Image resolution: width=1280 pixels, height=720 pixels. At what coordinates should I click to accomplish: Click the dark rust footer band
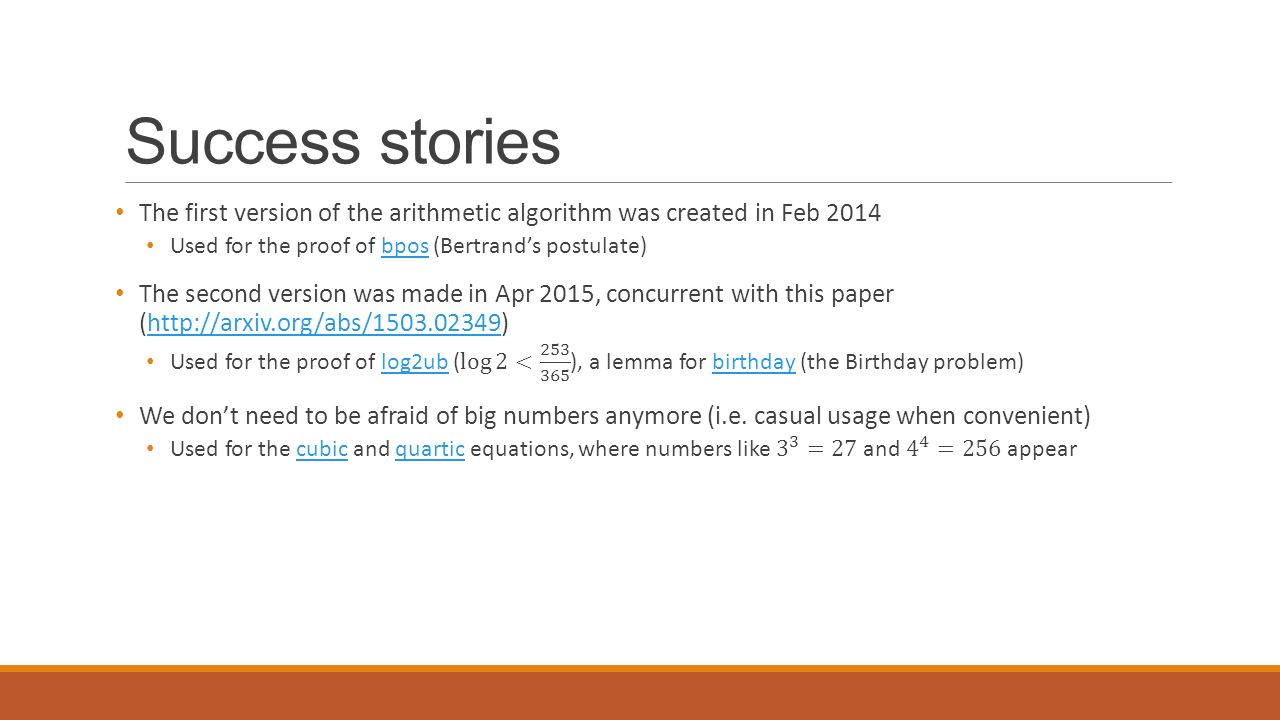(640, 696)
